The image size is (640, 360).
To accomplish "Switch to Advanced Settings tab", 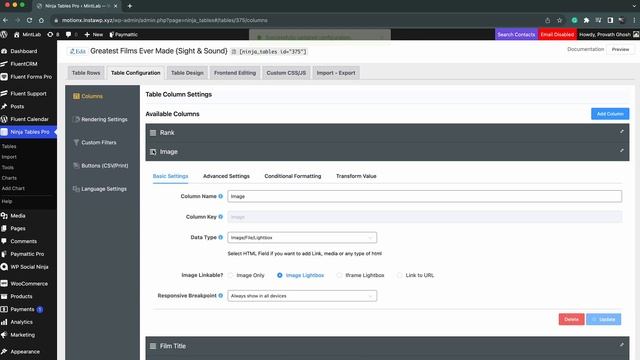I will tap(226, 176).
